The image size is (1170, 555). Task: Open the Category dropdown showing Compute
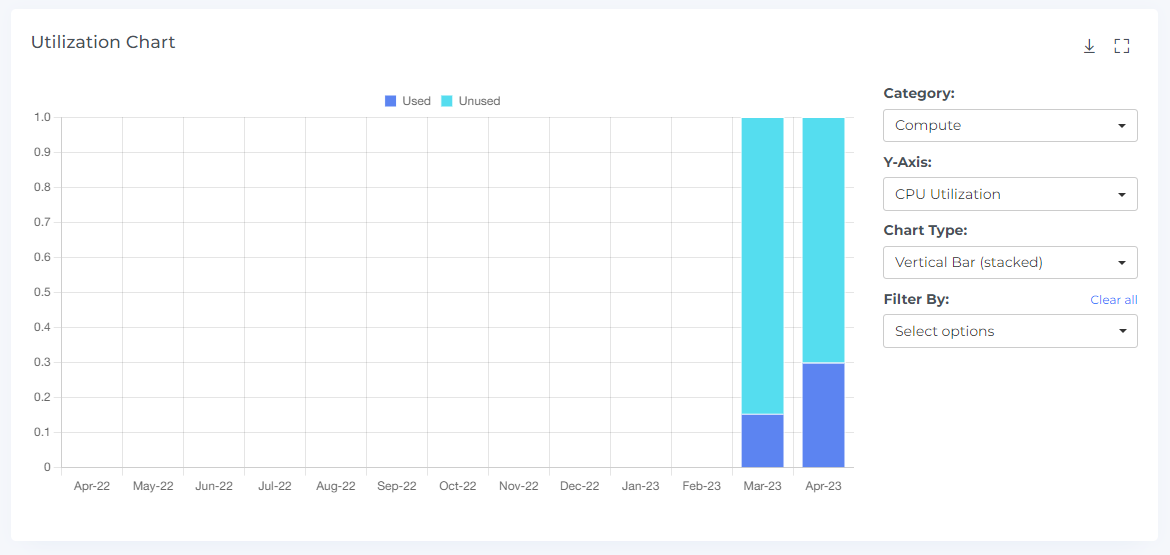pos(1010,126)
